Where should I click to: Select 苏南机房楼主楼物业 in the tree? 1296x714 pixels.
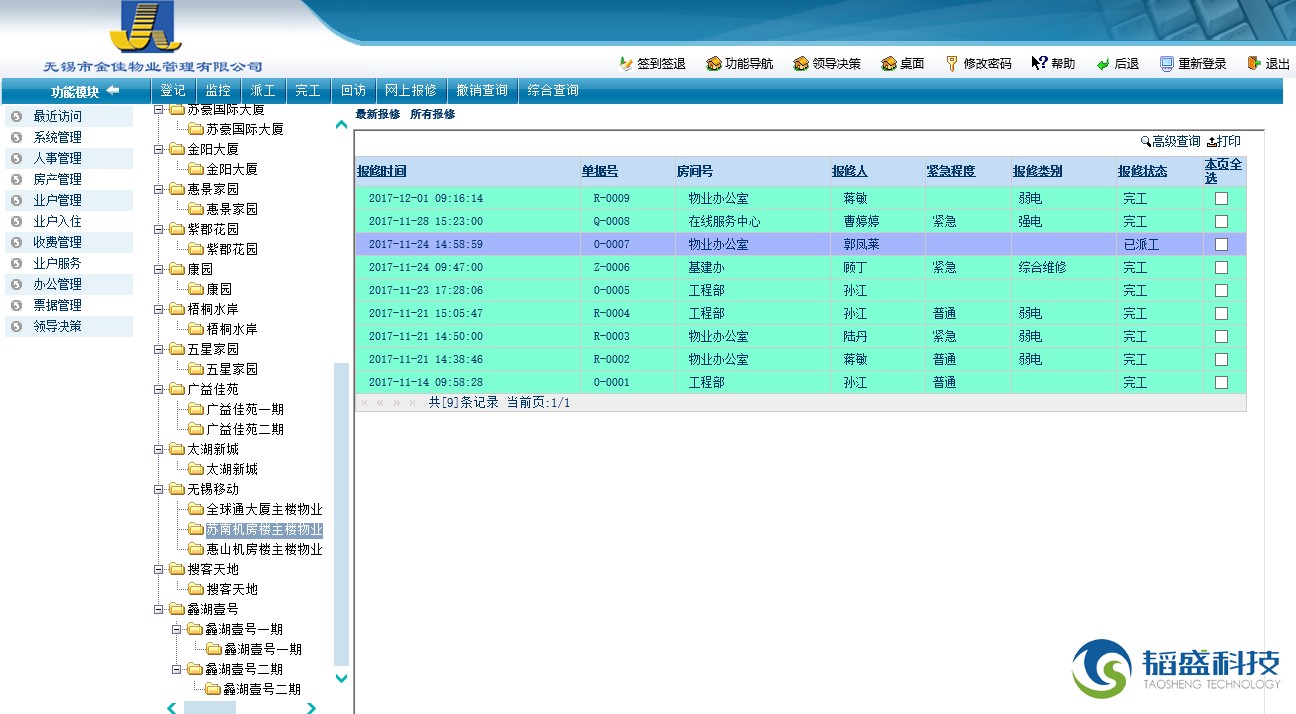(x=264, y=529)
